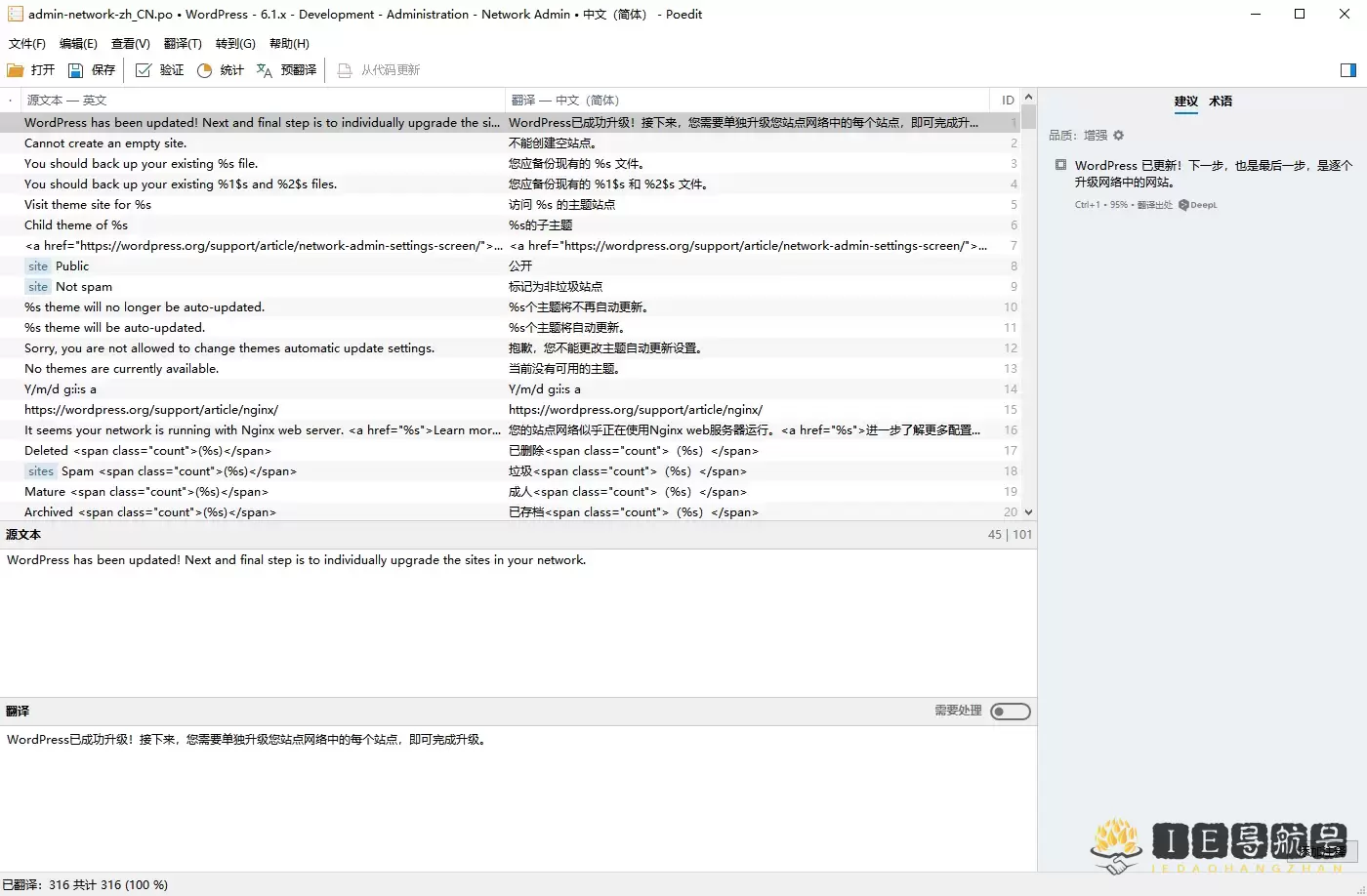Viewport: 1367px width, 896px height.
Task: Click translation cell '标记为非垃圾站点'
Action: coord(556,287)
